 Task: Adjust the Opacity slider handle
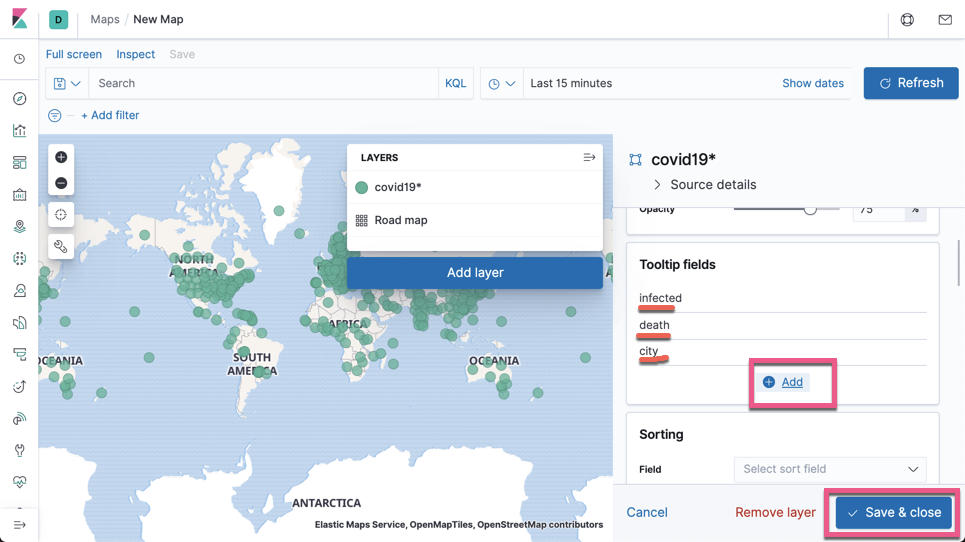click(x=811, y=209)
